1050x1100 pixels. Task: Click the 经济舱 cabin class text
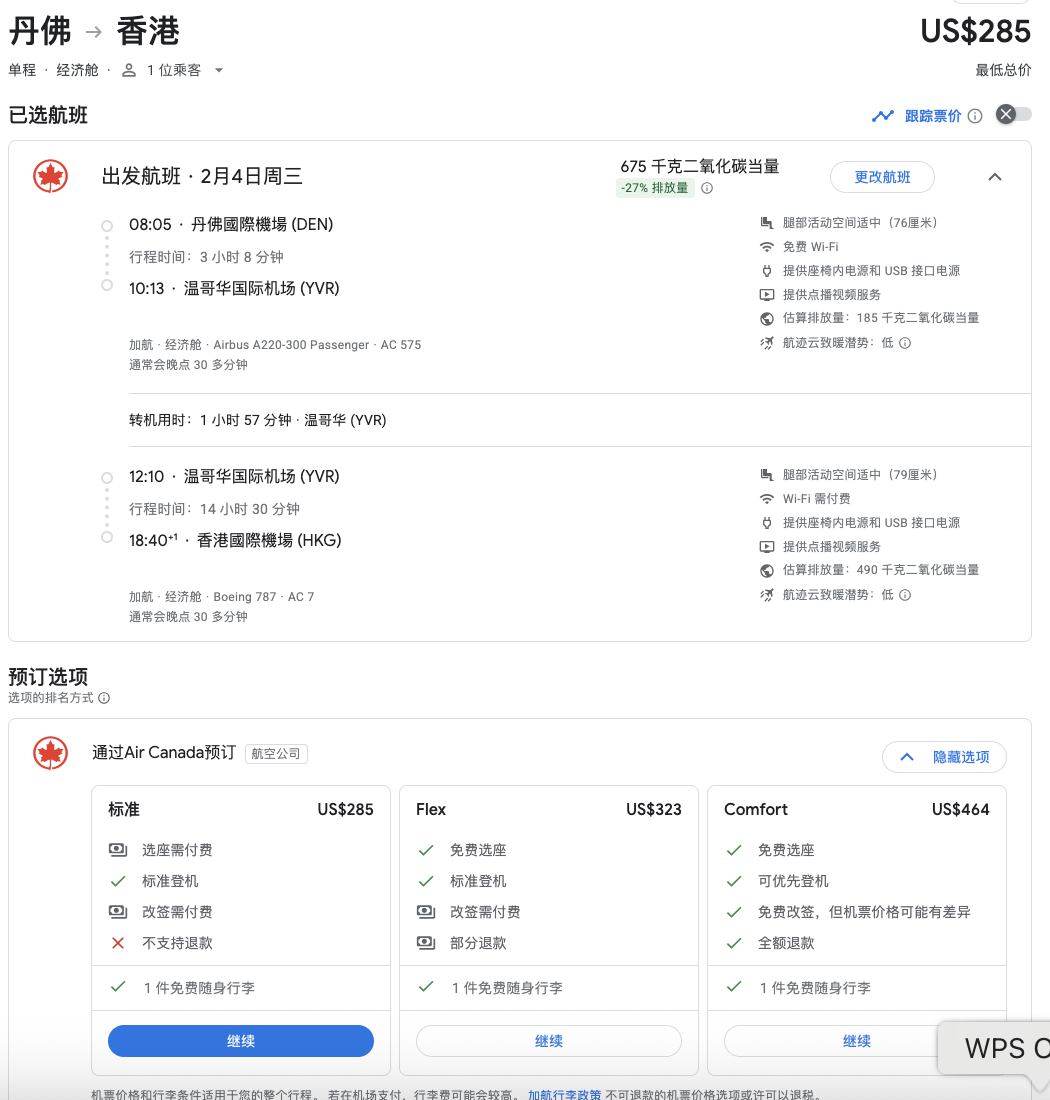click(77, 70)
